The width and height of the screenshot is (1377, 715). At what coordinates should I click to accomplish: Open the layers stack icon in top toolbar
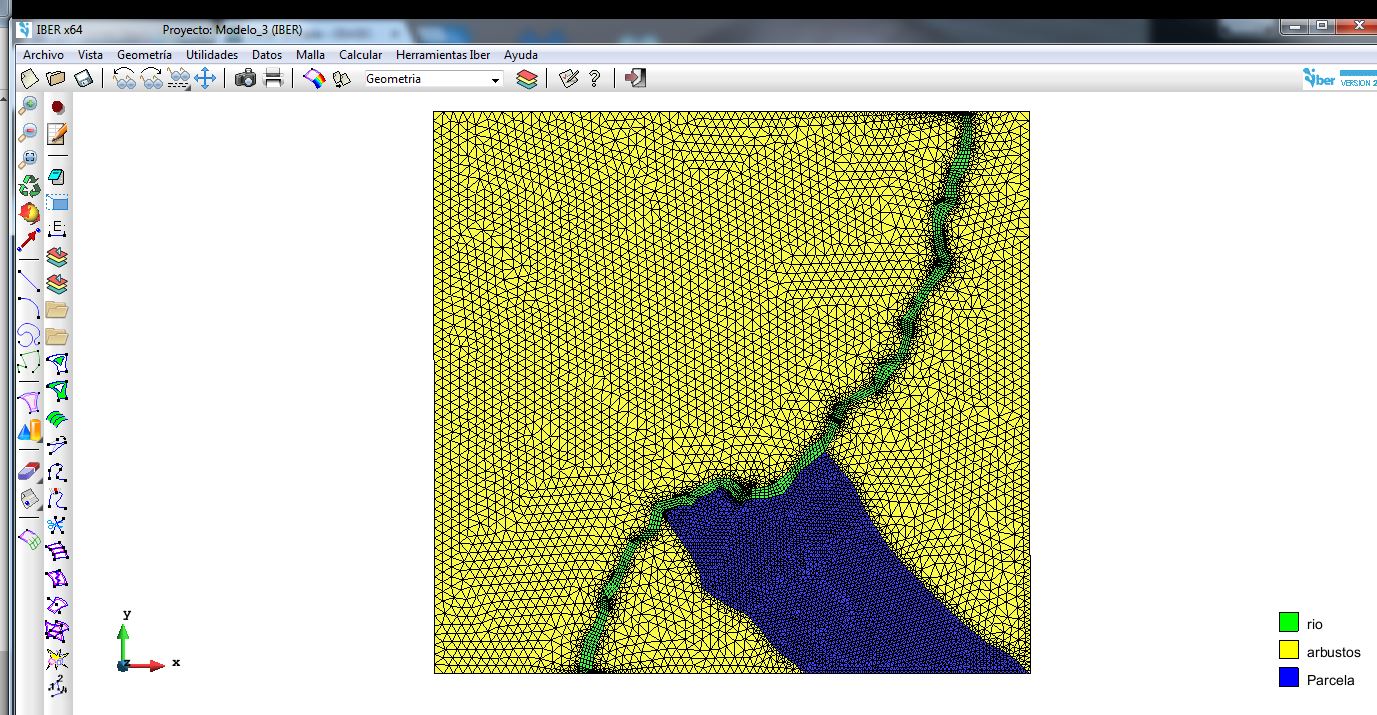[527, 79]
